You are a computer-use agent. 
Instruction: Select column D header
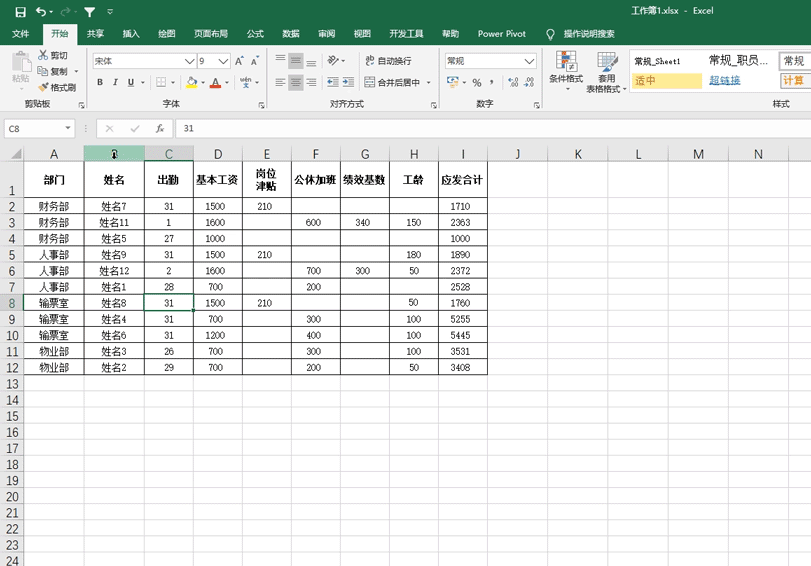click(218, 154)
